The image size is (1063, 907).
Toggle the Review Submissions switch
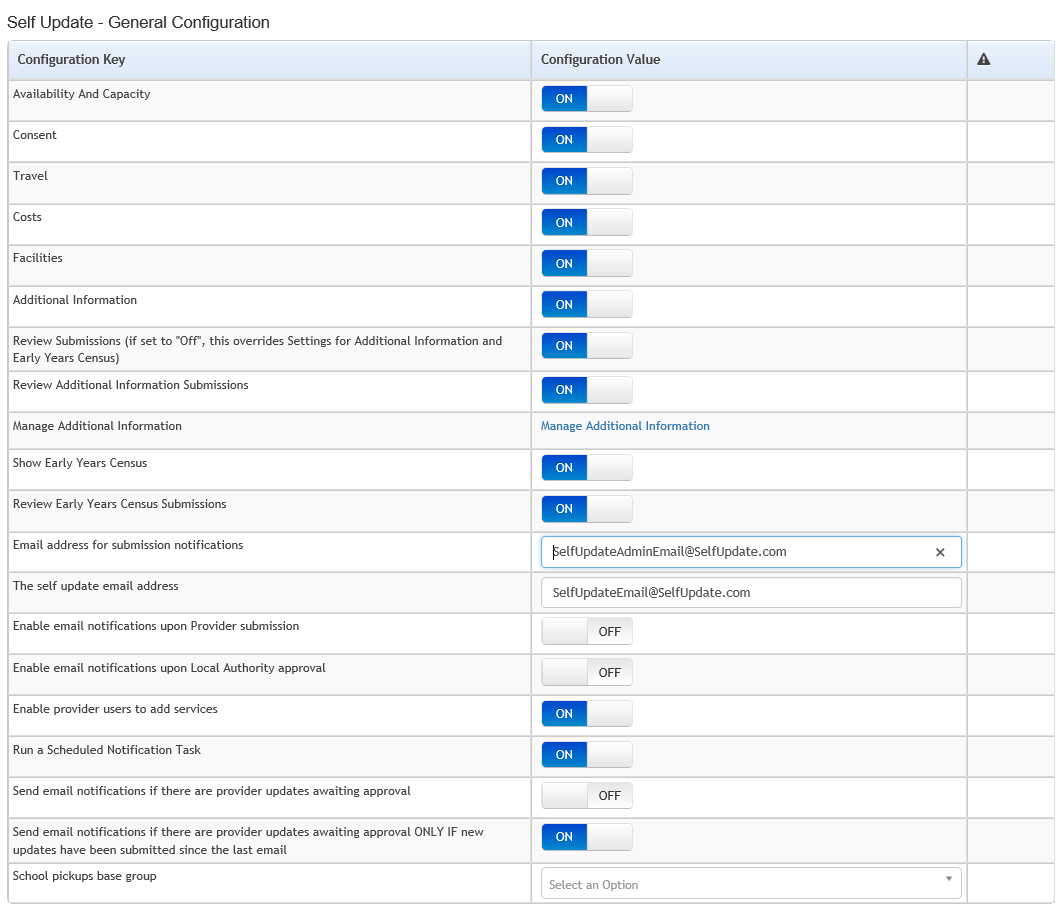pyautogui.click(x=586, y=346)
